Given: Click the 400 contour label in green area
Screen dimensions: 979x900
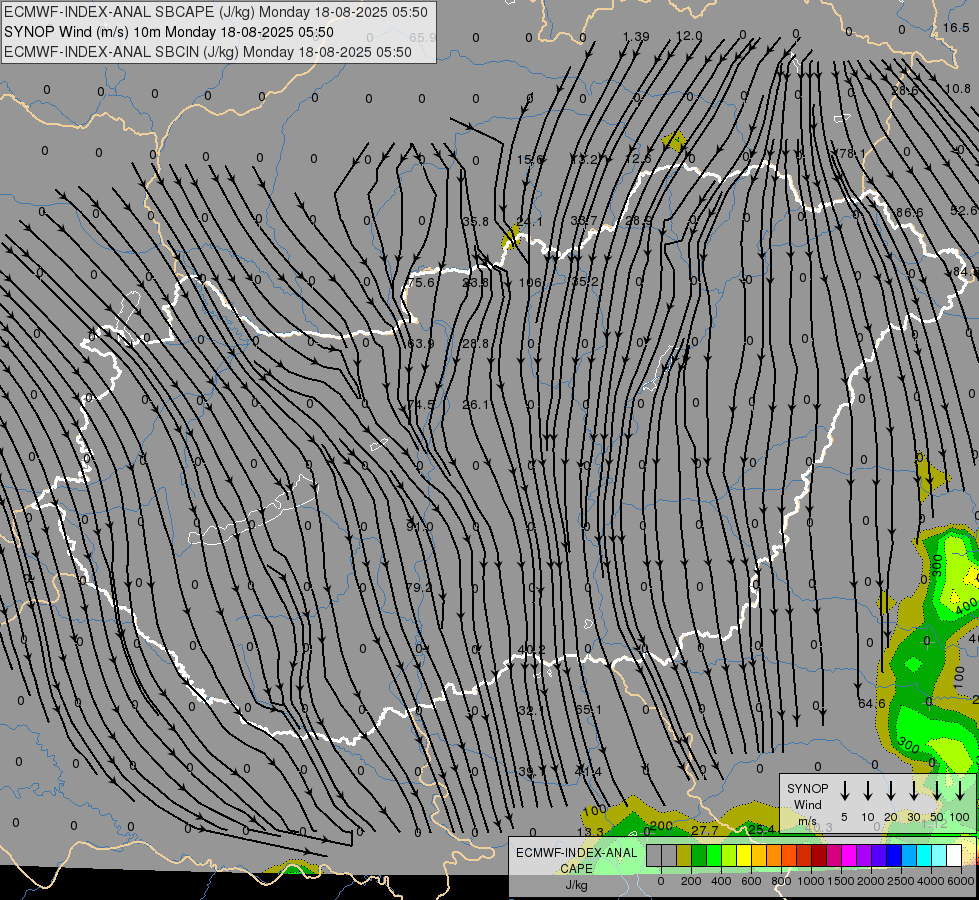Looking at the screenshot, I should point(966,606).
